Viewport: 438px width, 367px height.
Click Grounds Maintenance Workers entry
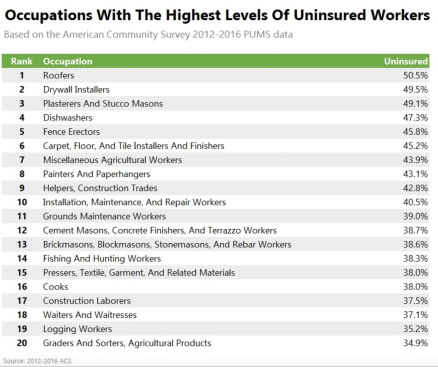(104, 216)
